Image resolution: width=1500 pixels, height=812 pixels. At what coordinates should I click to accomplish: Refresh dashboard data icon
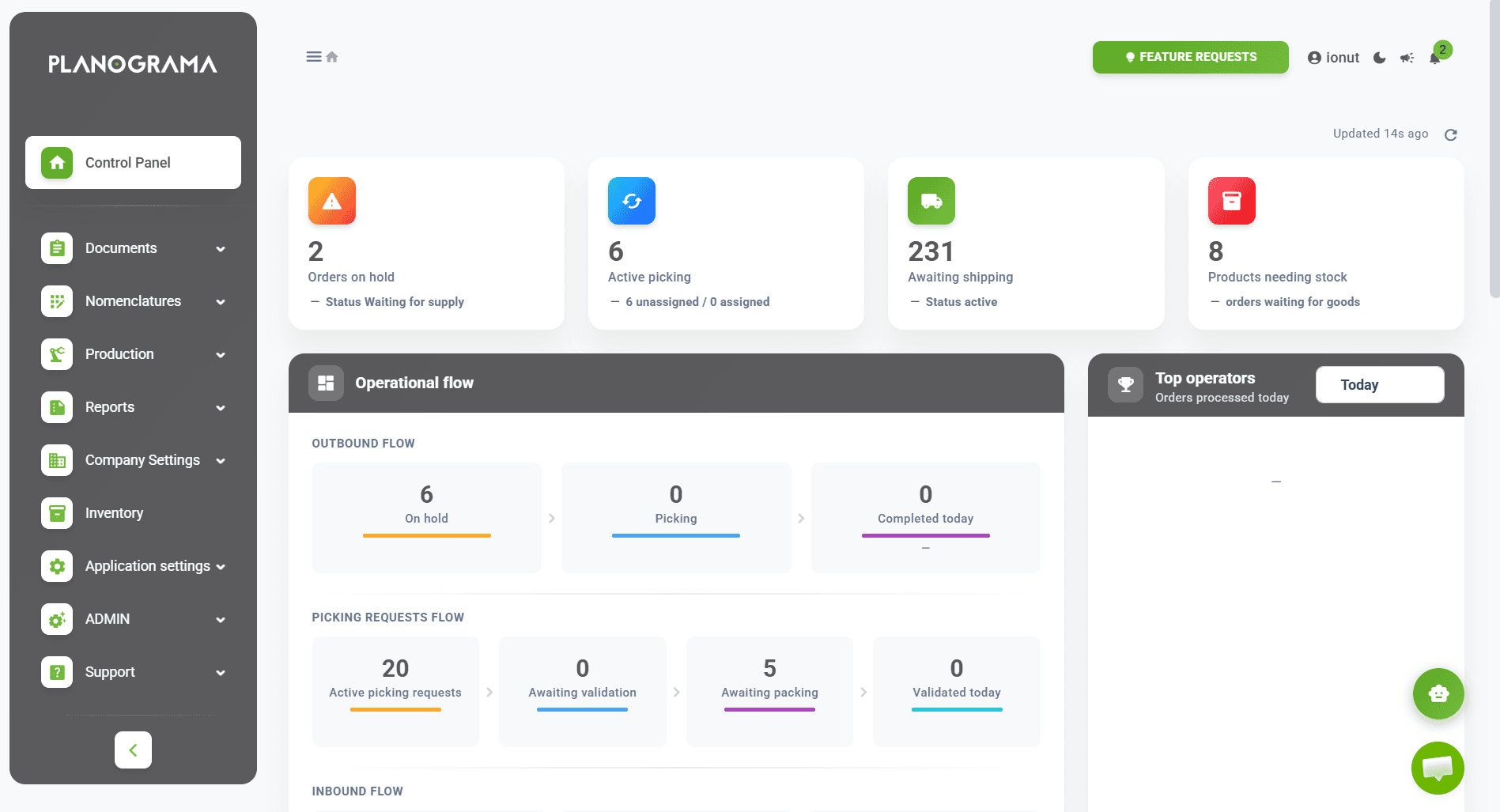click(x=1450, y=134)
